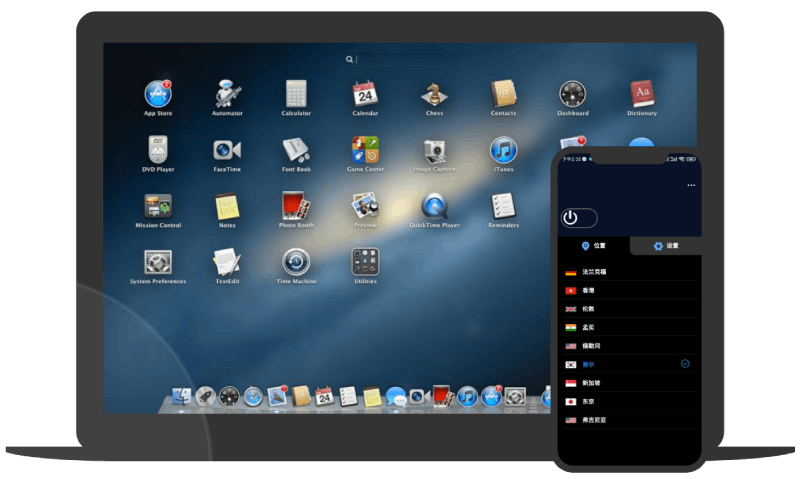Open the Time Machine app
The width and height of the screenshot is (800, 479).
tap(296, 263)
